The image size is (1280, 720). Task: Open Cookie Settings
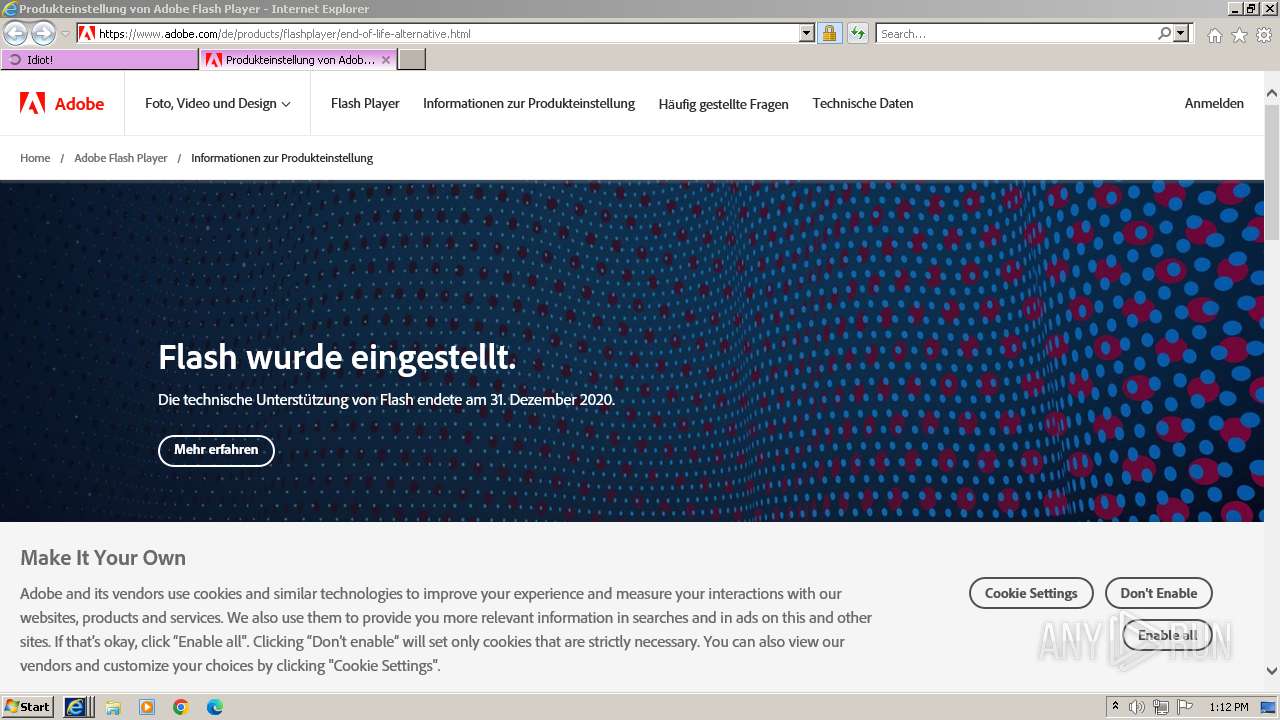1031,593
